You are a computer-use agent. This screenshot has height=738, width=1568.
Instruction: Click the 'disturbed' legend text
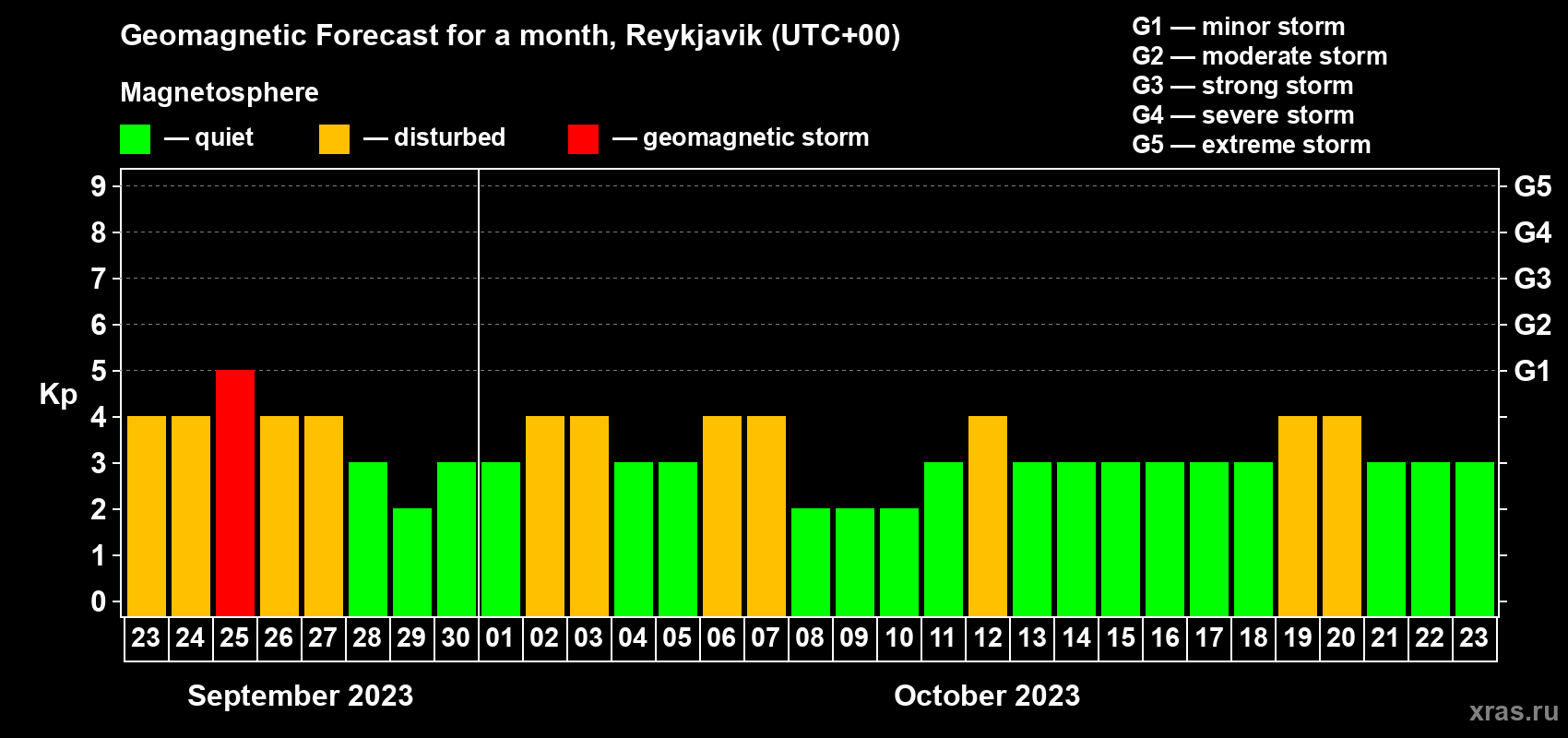point(450,137)
